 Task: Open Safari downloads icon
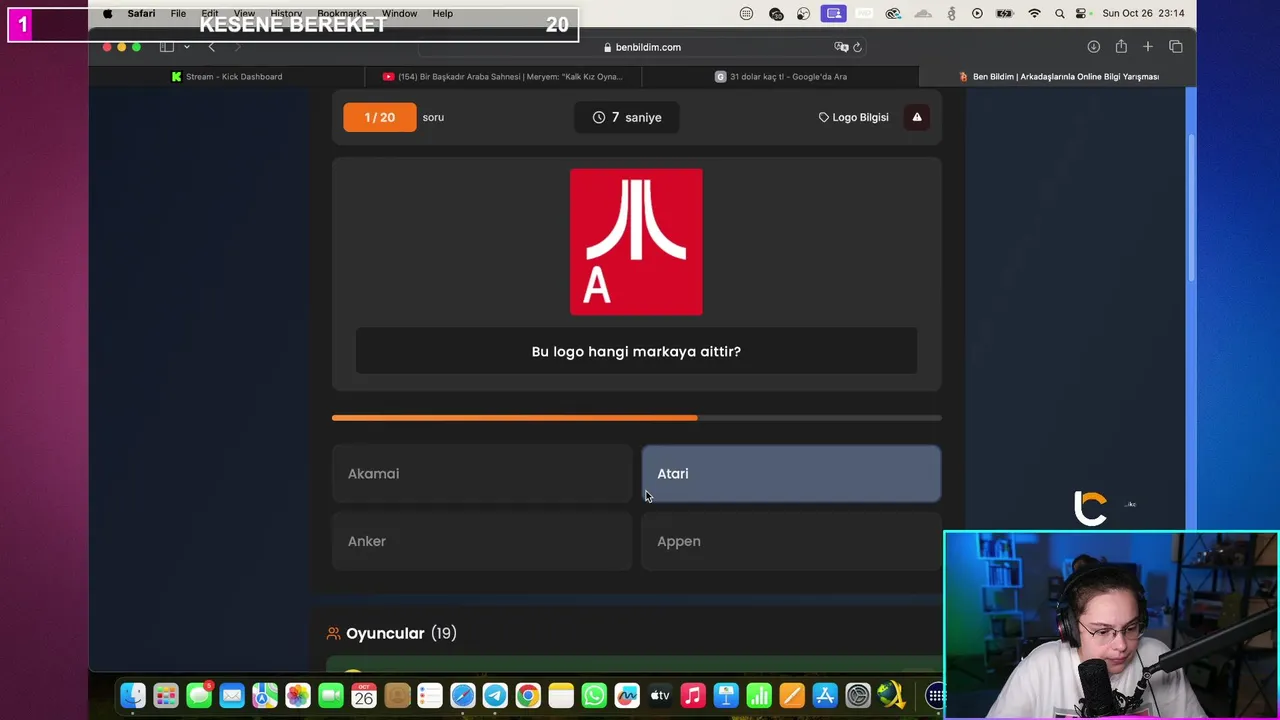[x=1094, y=47]
